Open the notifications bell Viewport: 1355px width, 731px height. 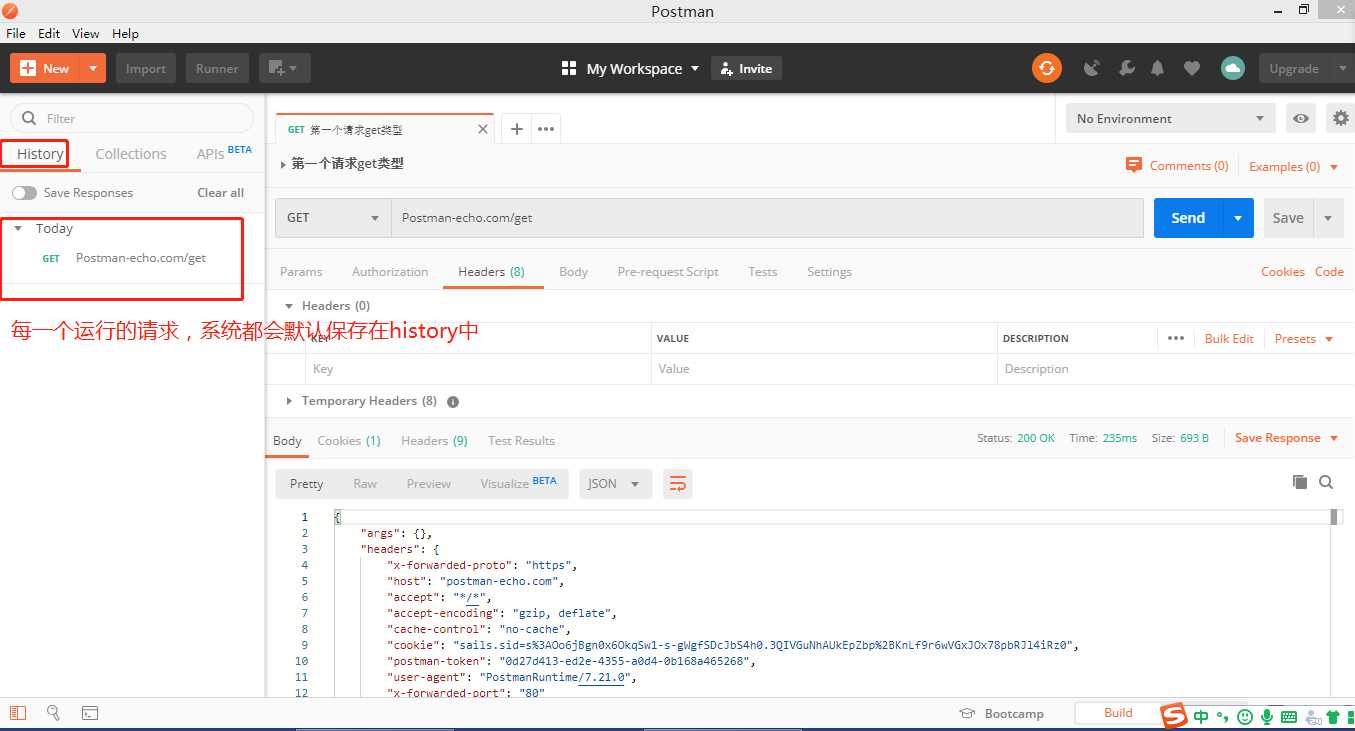tap(1158, 68)
